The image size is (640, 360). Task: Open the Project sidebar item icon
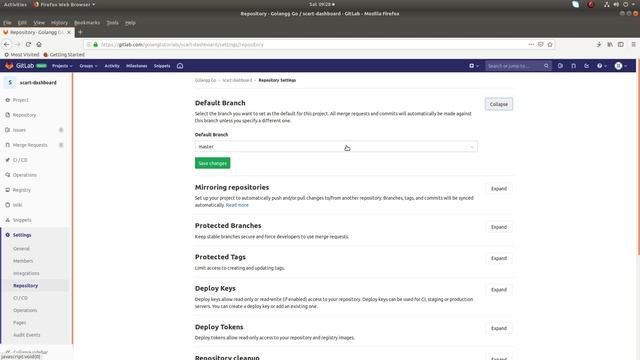click(7, 100)
